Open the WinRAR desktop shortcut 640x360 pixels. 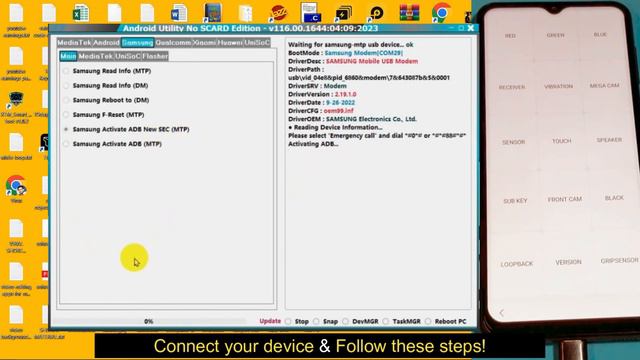coord(409,13)
